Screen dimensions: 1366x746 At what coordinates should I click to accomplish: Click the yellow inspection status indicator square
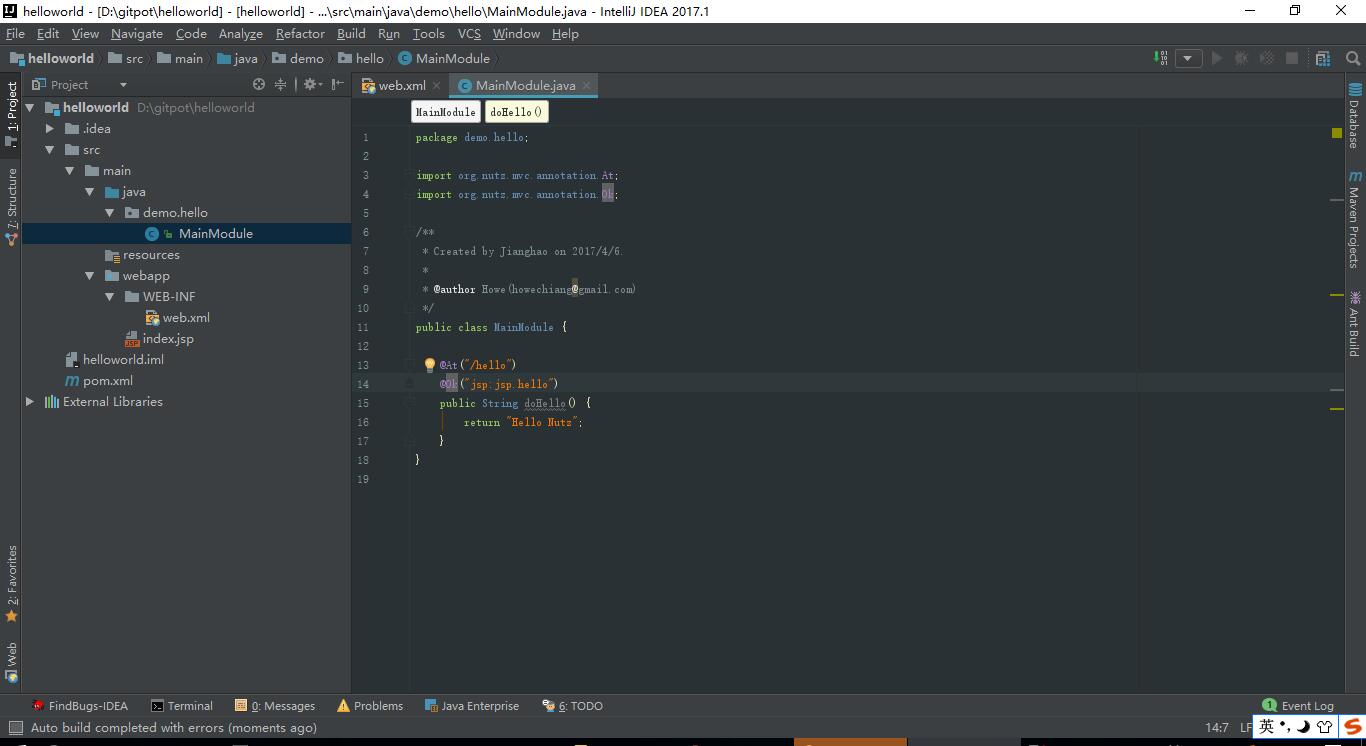click(x=1337, y=133)
